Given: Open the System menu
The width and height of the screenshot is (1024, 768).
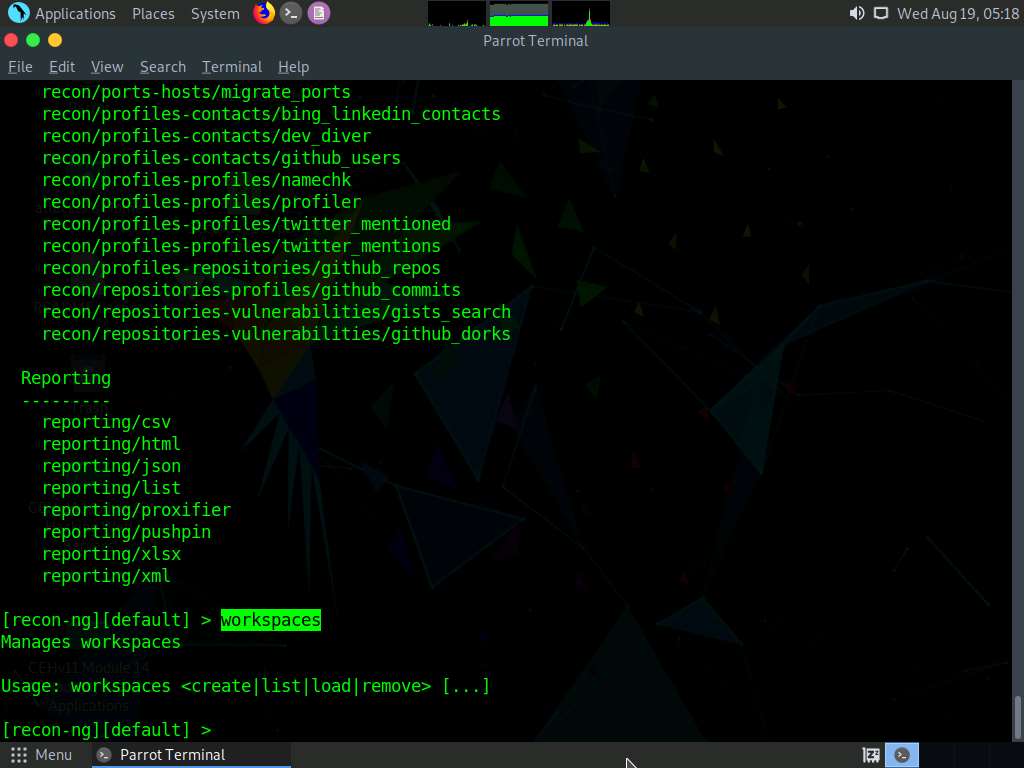Looking at the screenshot, I should click(x=215, y=14).
